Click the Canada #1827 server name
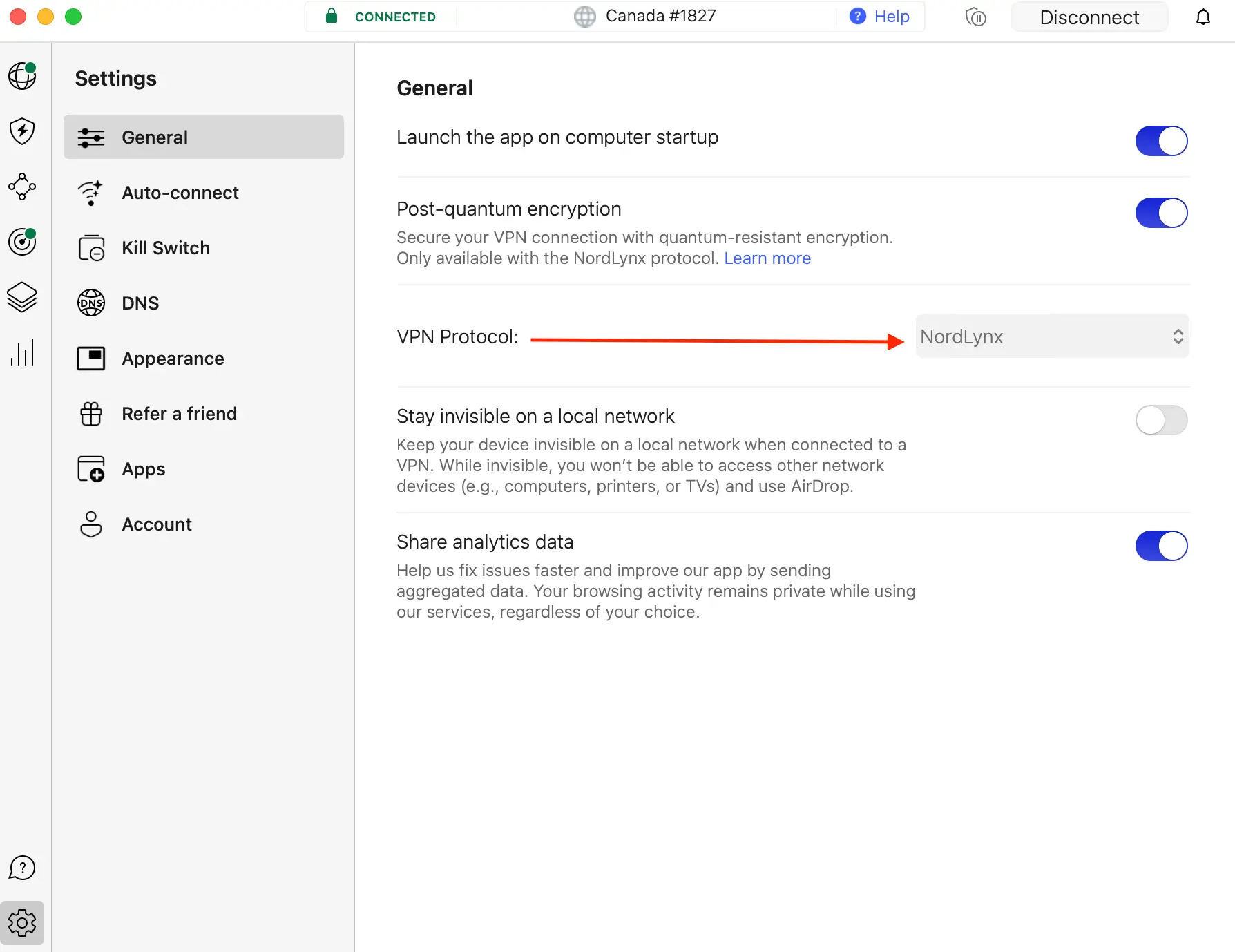1235x952 pixels. (661, 16)
